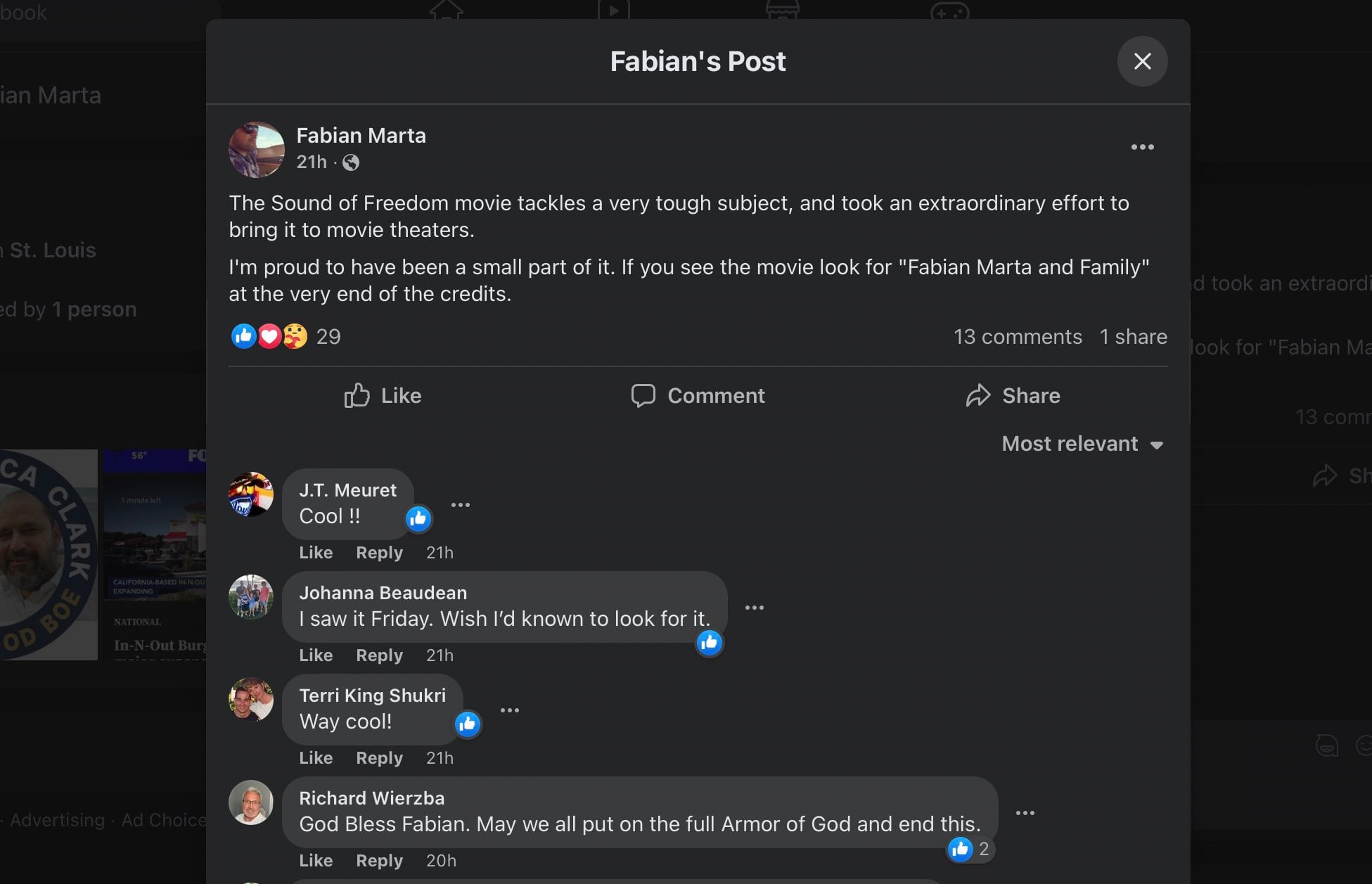The height and width of the screenshot is (884, 1372).
Task: Close Fabian's Post dialog
Action: coord(1142,61)
